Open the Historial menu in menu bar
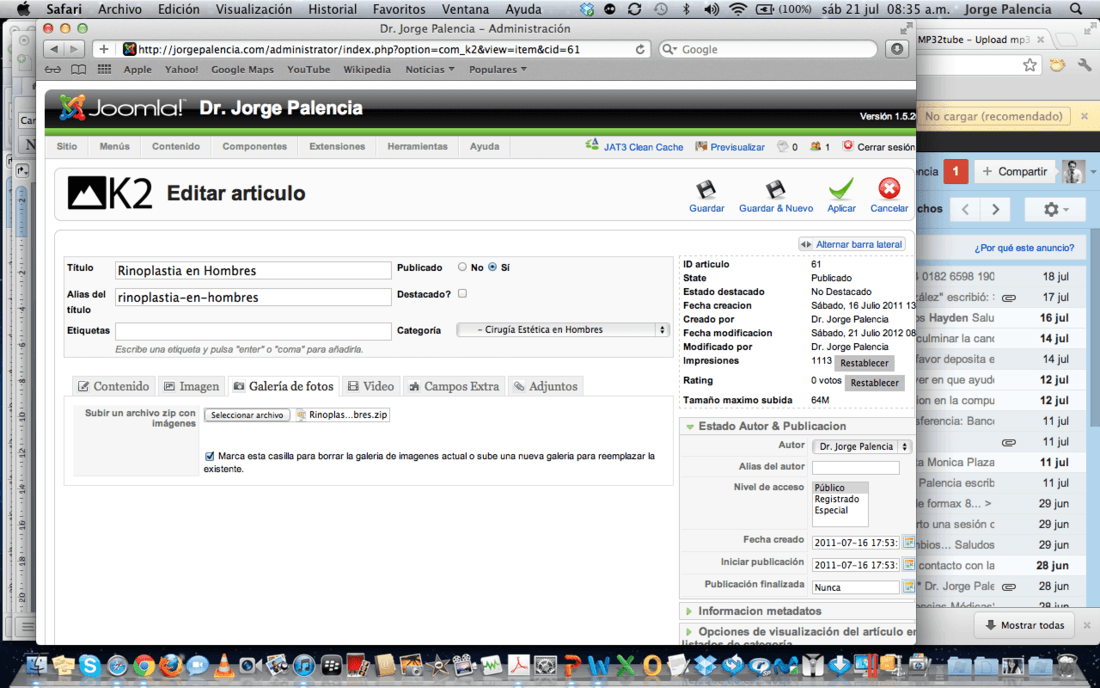This screenshot has height=688, width=1100. point(333,9)
